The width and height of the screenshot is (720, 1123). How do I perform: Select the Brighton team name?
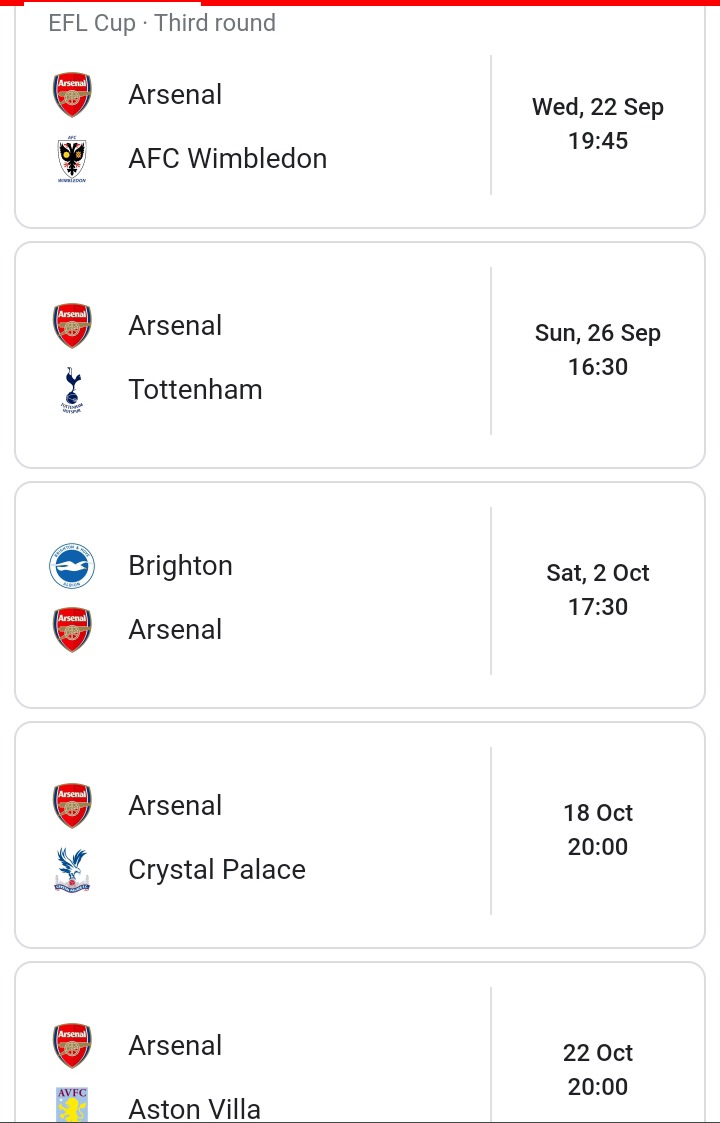coord(181,566)
